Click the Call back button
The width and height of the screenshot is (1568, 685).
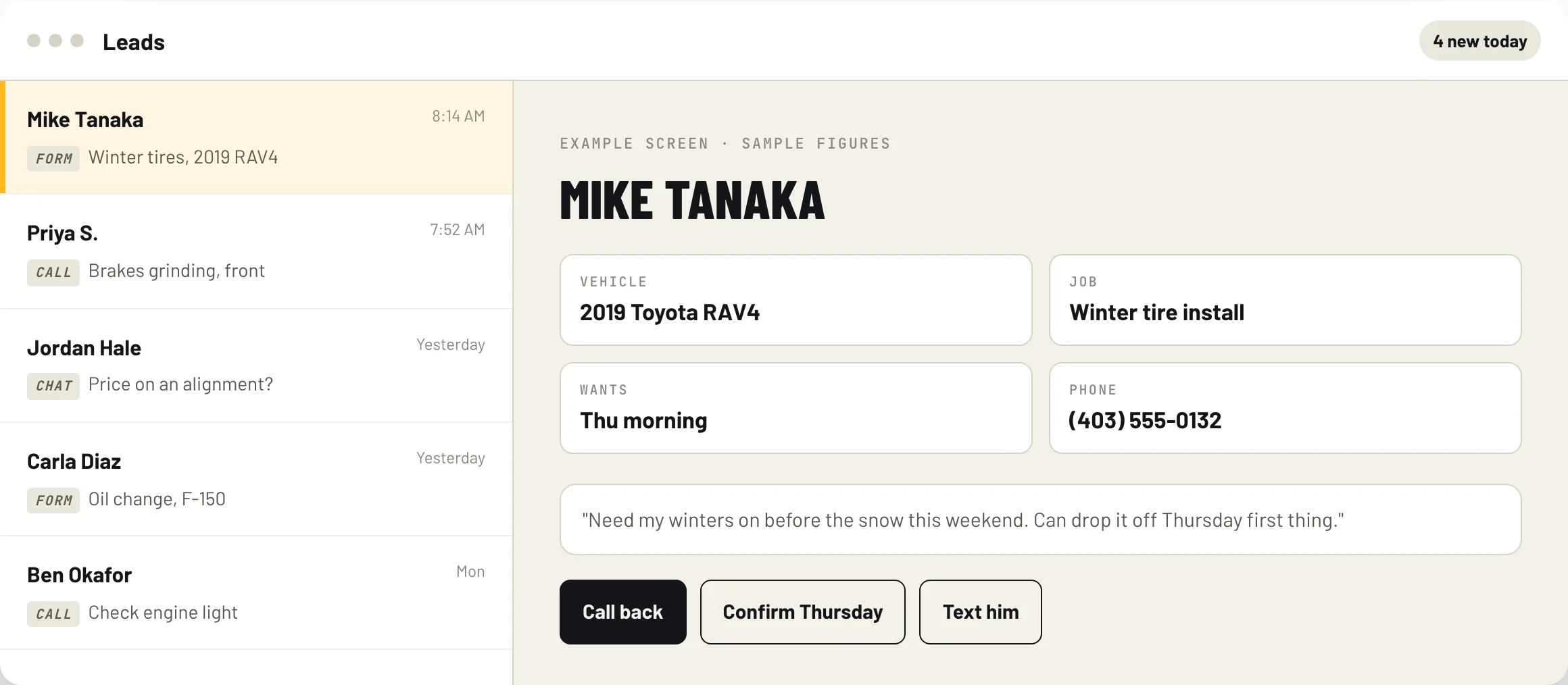pos(622,612)
